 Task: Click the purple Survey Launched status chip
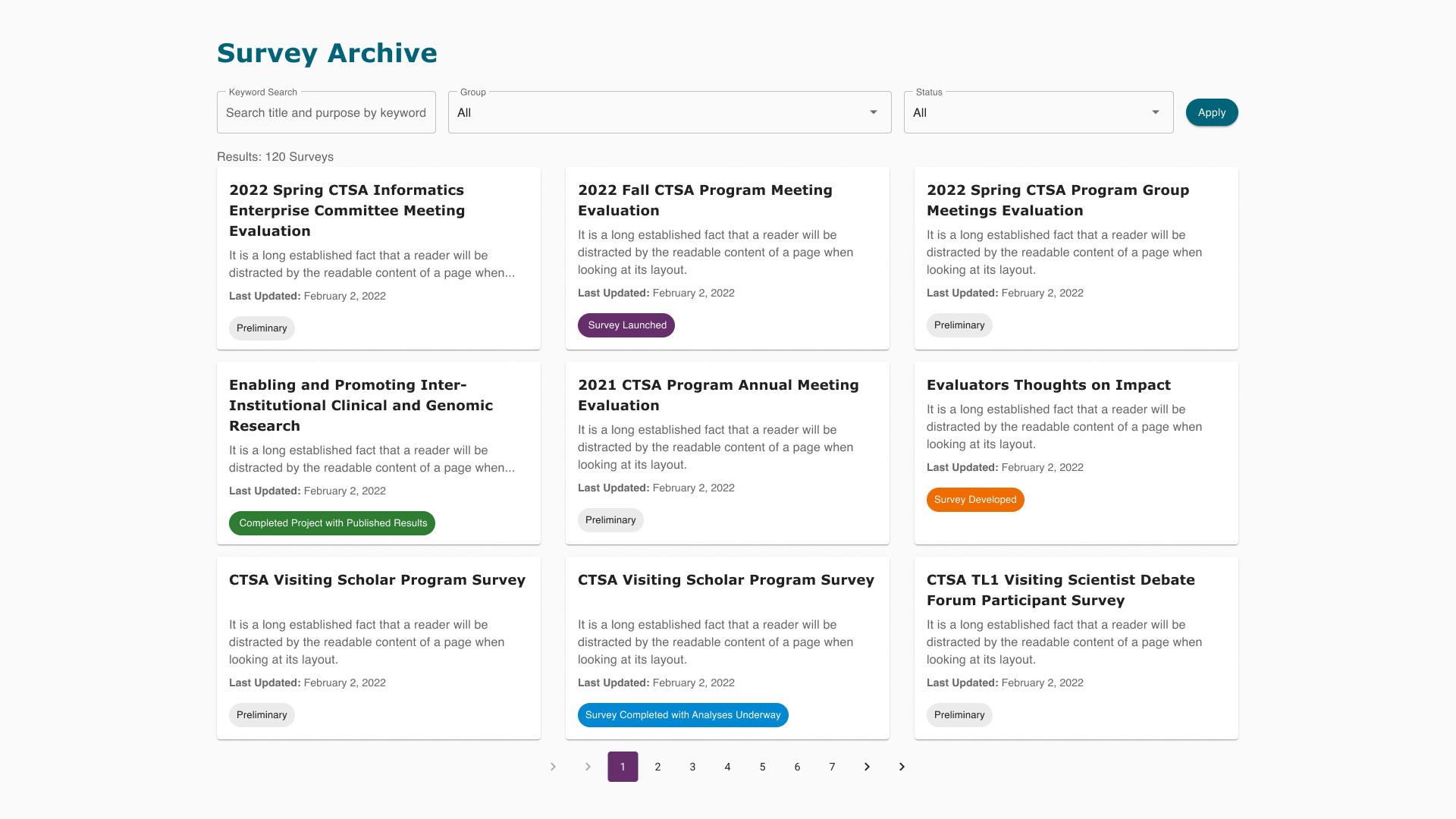[x=626, y=325]
